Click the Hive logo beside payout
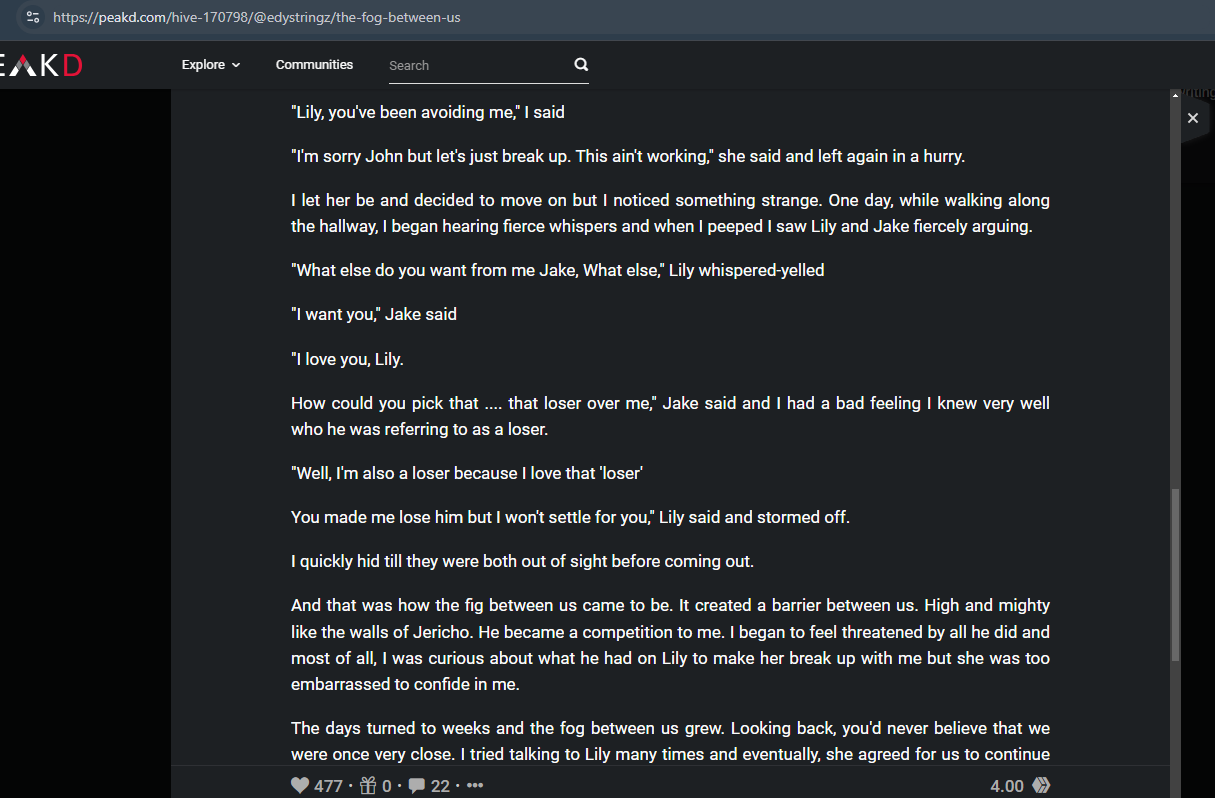Screen dimensions: 1215x798 coord(1041,785)
